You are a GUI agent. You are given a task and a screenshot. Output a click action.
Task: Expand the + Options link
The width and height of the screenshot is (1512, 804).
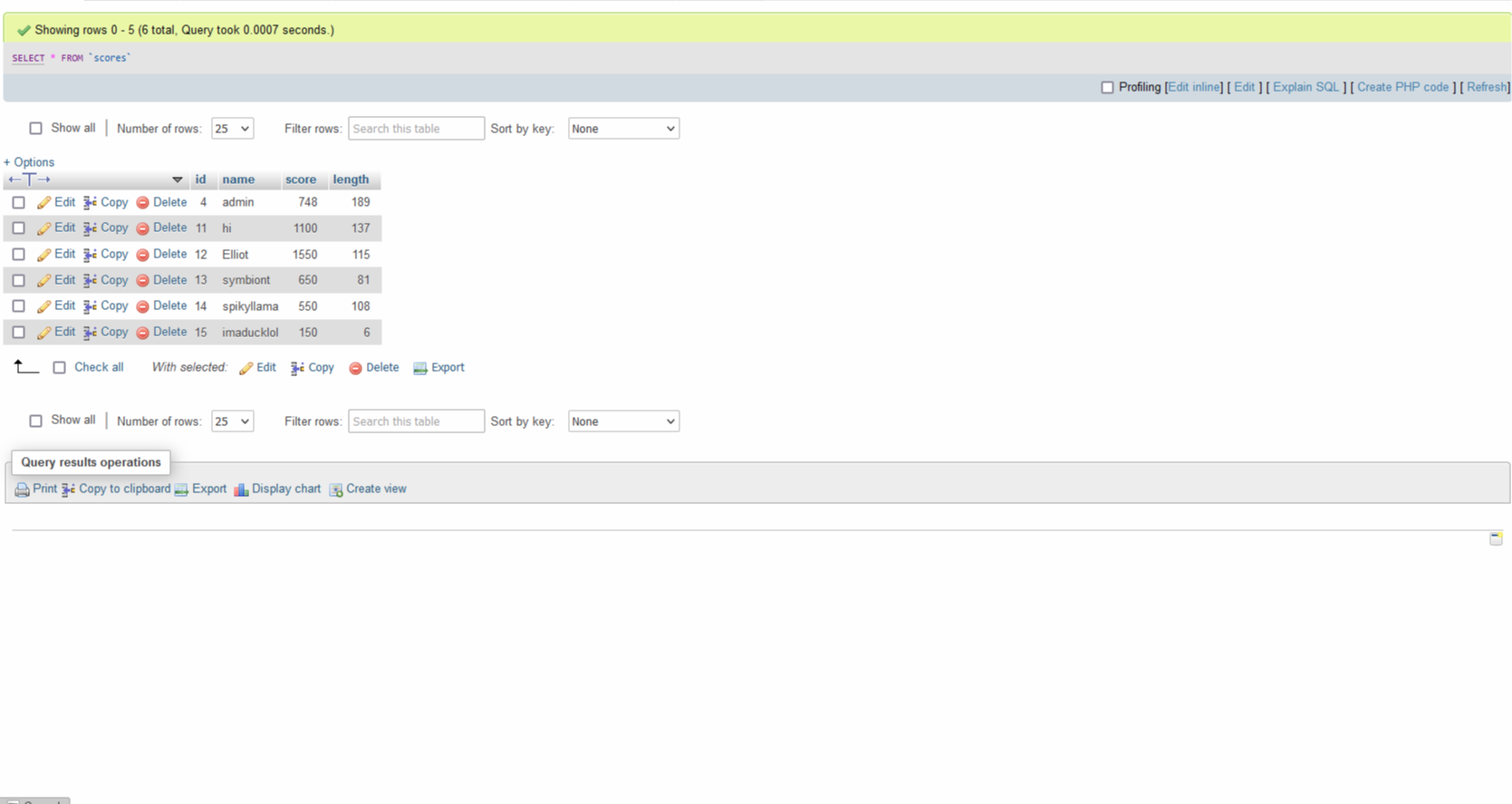pos(29,162)
